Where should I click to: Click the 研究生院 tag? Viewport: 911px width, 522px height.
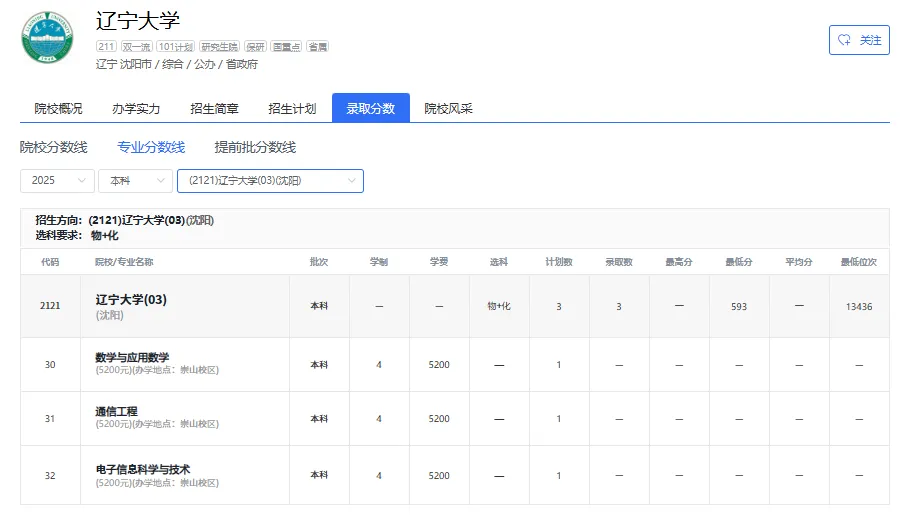coord(220,47)
